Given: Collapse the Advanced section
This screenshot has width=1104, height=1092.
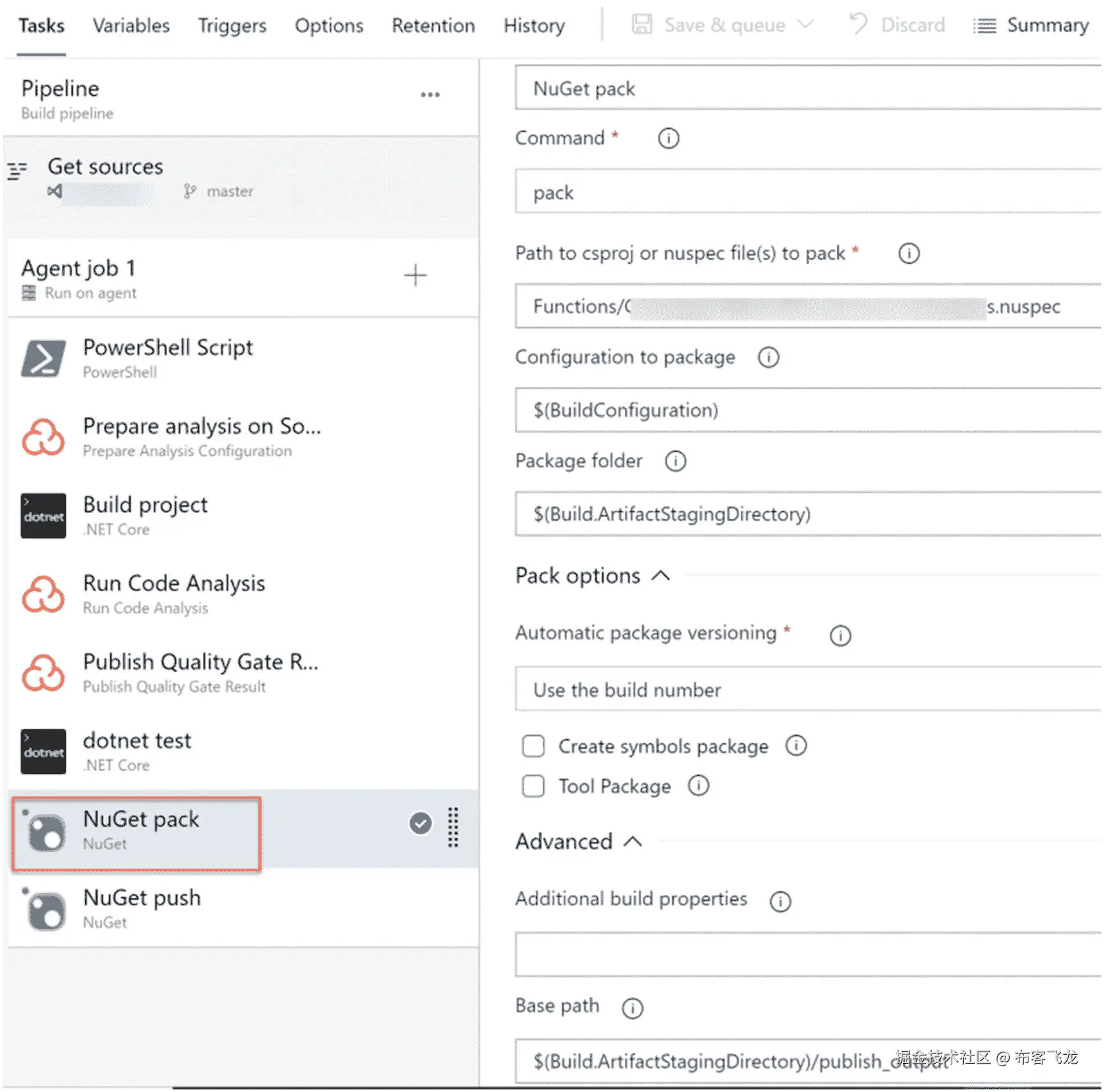Looking at the screenshot, I should 632,841.
